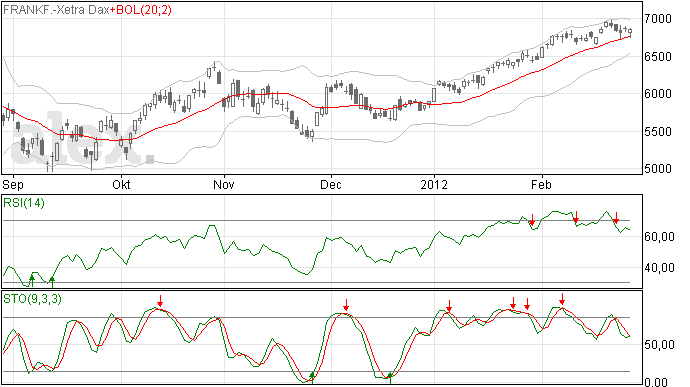Click the Feb month label
The width and height of the screenshot is (690, 387).
[541, 184]
